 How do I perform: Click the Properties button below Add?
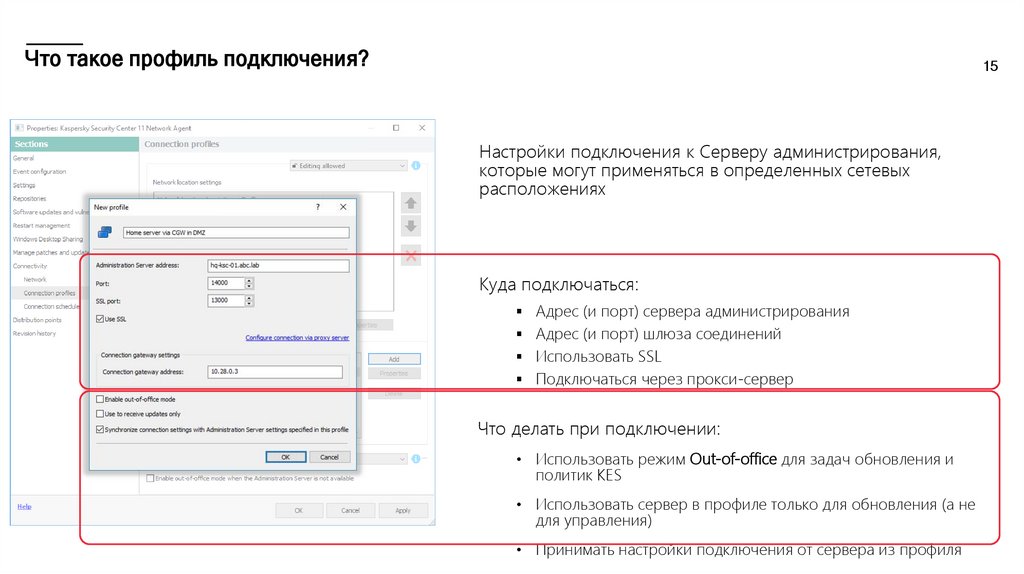[394, 374]
